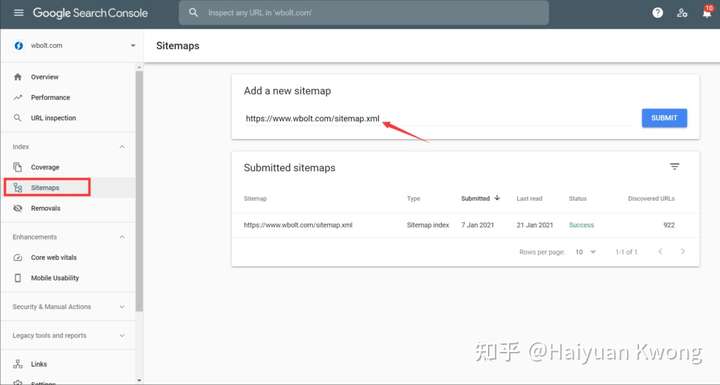Open the submitted sitemap.xml row link
The height and width of the screenshot is (385, 720).
[x=298, y=225]
